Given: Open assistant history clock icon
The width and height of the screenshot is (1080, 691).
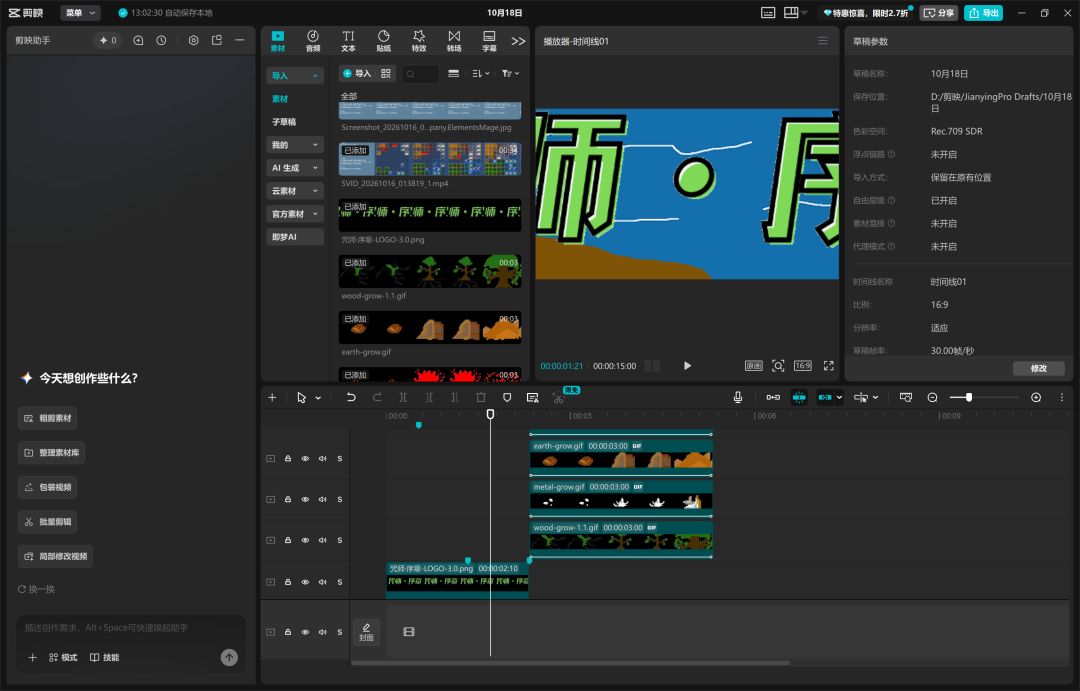Looking at the screenshot, I should pyautogui.click(x=161, y=41).
